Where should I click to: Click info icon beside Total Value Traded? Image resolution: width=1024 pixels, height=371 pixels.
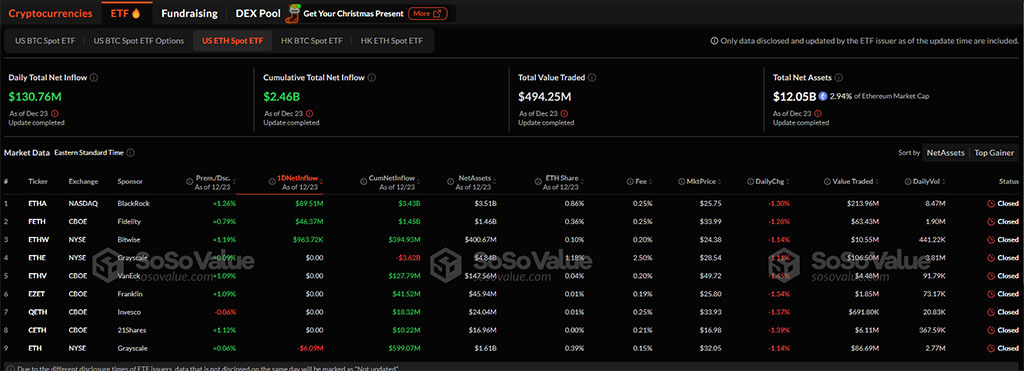592,78
